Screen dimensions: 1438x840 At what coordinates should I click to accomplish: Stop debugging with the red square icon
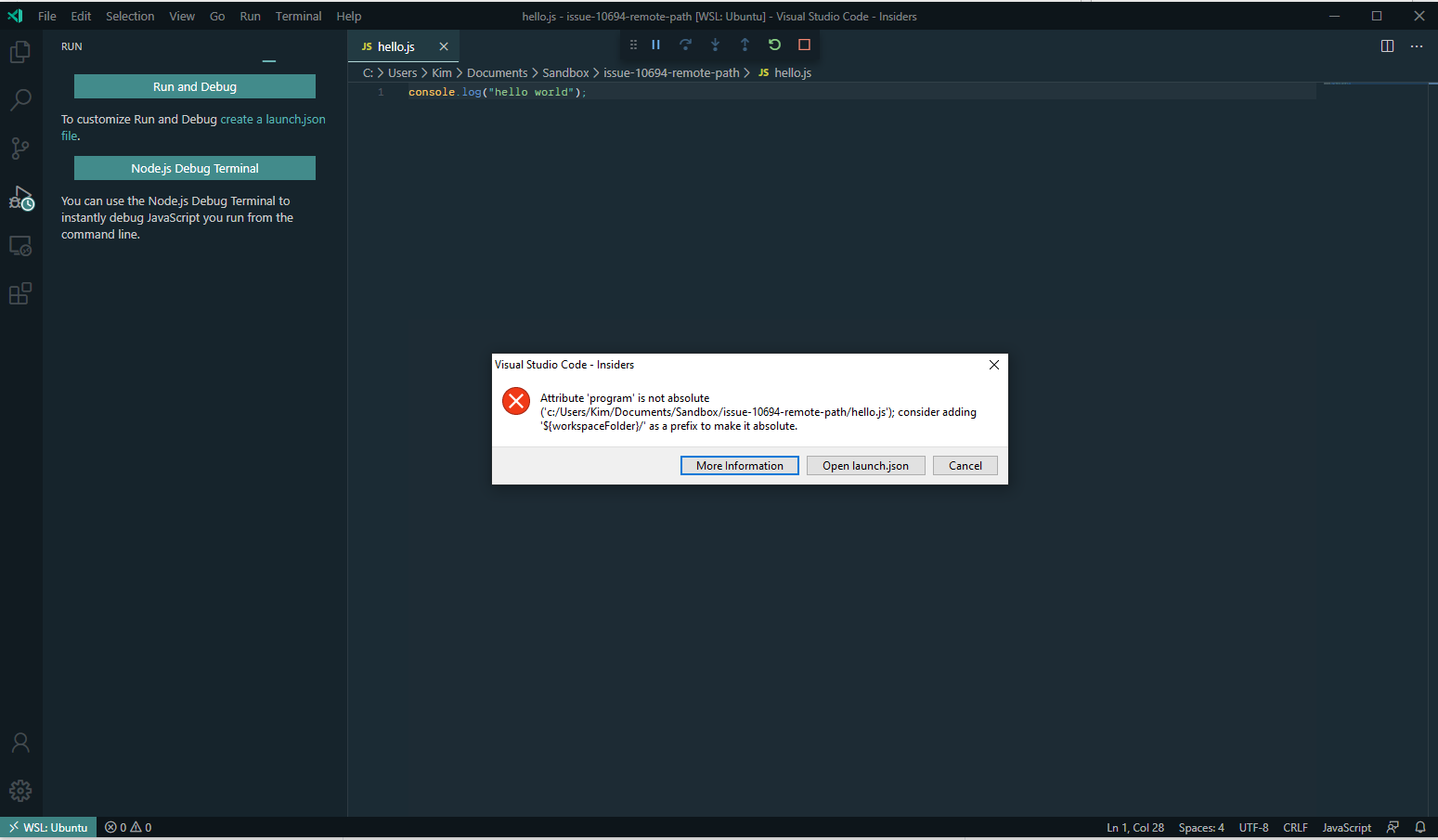(x=804, y=45)
